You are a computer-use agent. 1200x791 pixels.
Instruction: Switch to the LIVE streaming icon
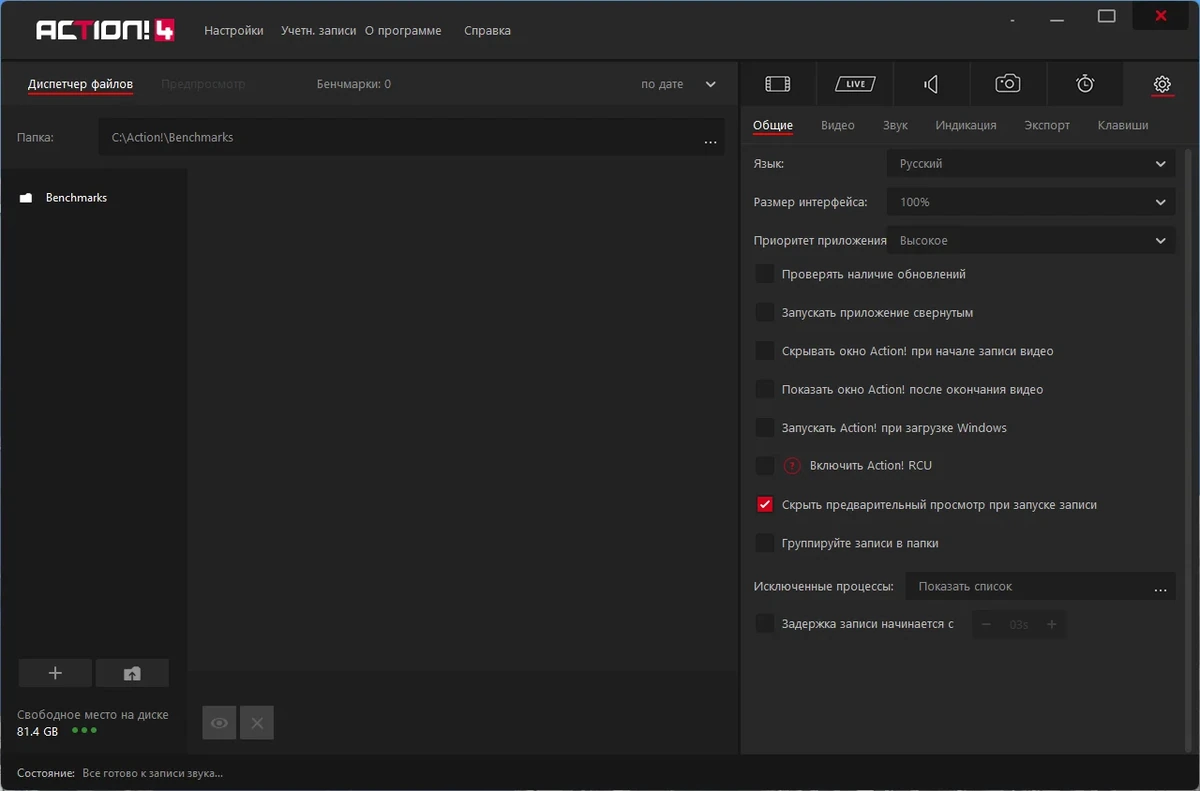pos(855,84)
